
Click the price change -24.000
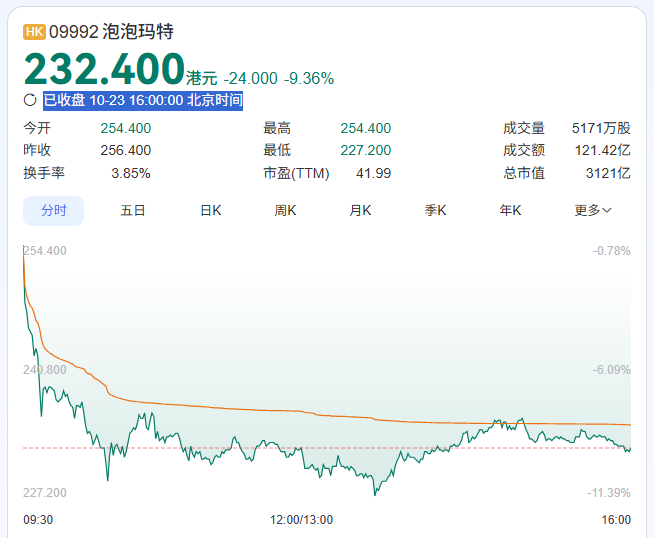click(x=251, y=78)
